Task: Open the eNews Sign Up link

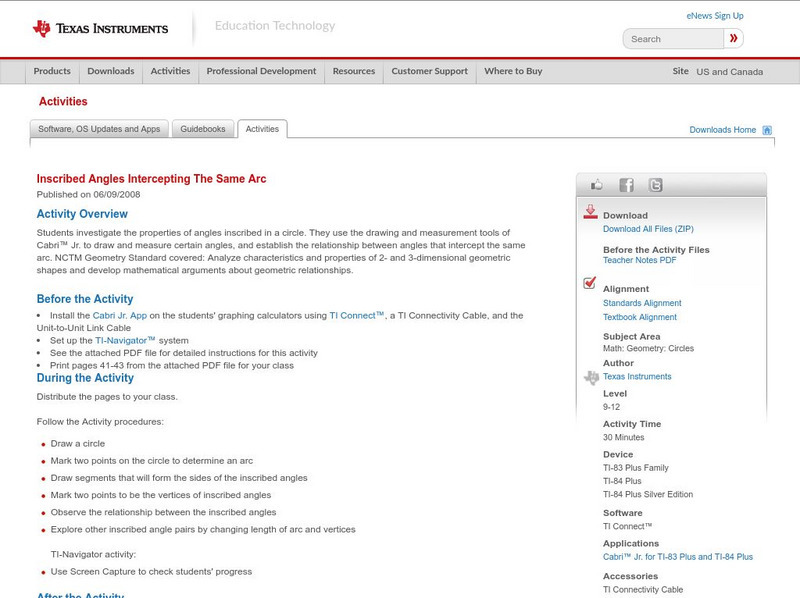Action: pyautogui.click(x=715, y=16)
